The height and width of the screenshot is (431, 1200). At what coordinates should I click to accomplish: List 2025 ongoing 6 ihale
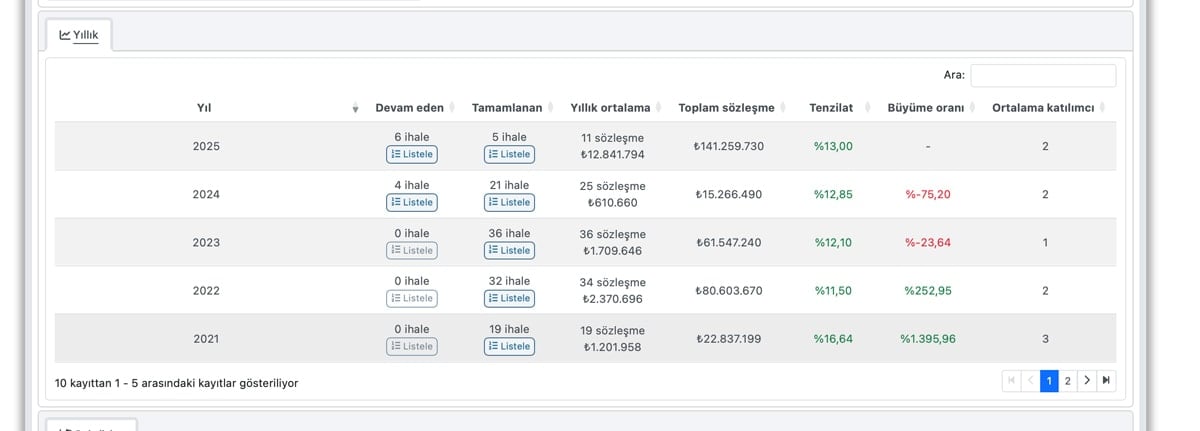412,154
